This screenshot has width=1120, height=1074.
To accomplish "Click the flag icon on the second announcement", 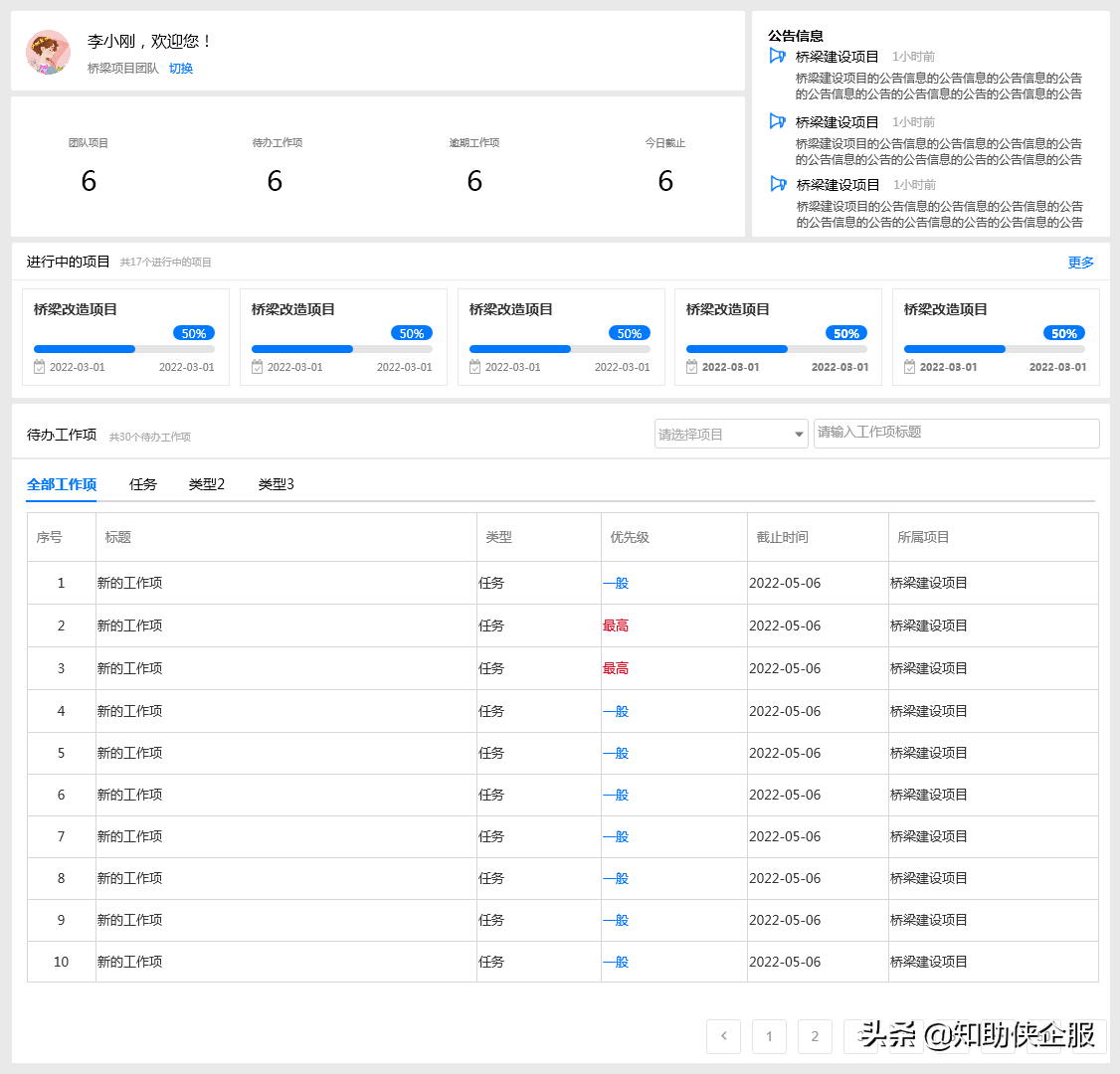I will pyautogui.click(x=777, y=121).
